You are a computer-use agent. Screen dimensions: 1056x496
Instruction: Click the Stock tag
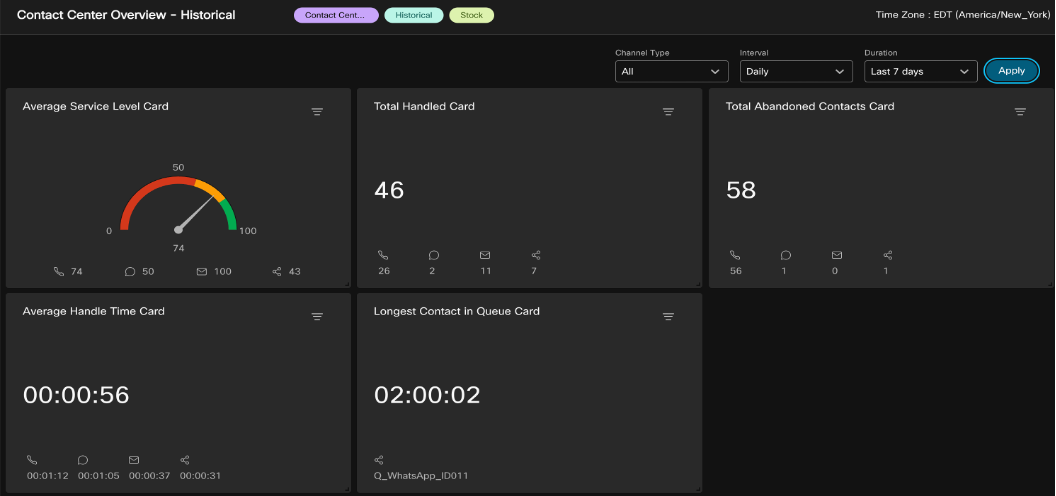[471, 16]
